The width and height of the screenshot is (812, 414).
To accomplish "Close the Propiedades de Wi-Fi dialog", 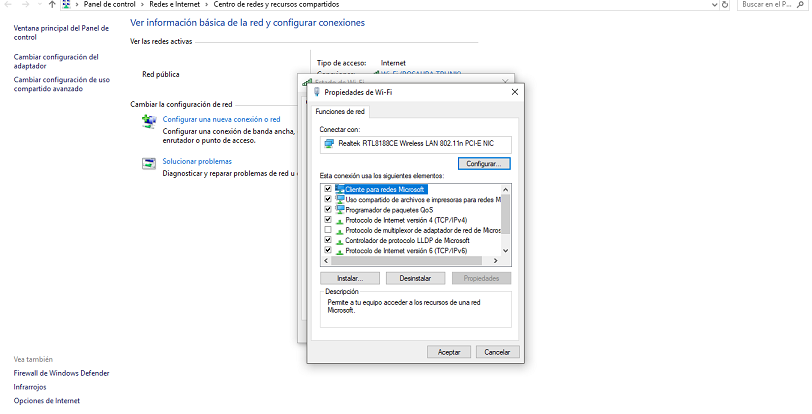I will pos(515,92).
